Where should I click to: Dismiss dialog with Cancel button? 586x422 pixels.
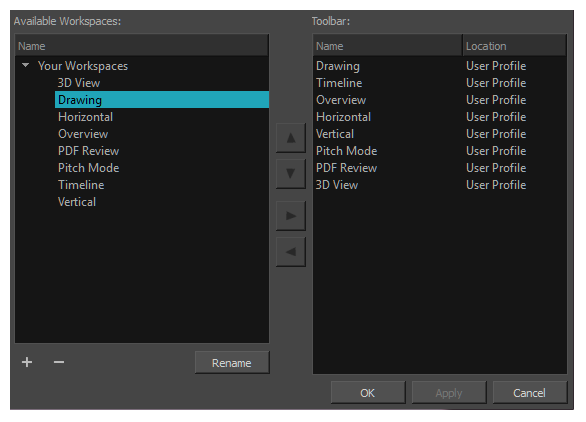530,392
